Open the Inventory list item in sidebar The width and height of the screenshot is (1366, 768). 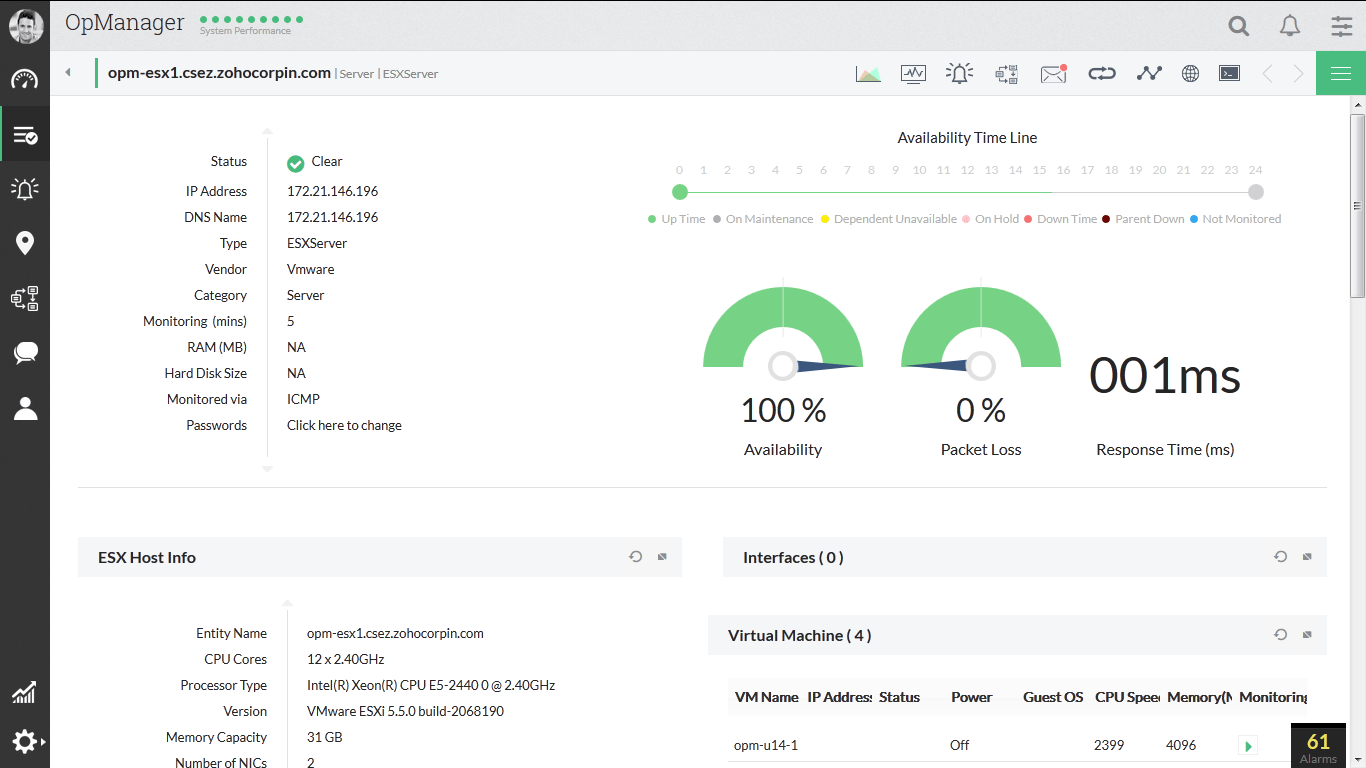tap(25, 135)
